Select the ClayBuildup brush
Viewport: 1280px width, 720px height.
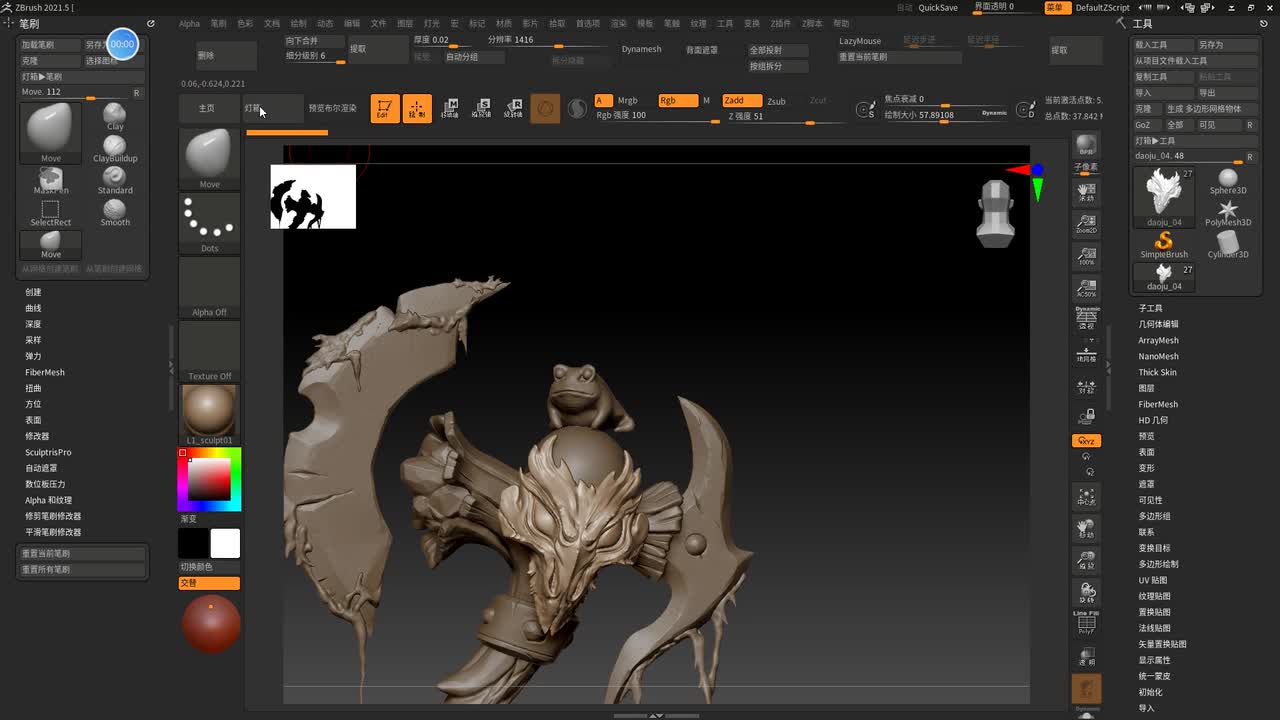tap(115, 148)
